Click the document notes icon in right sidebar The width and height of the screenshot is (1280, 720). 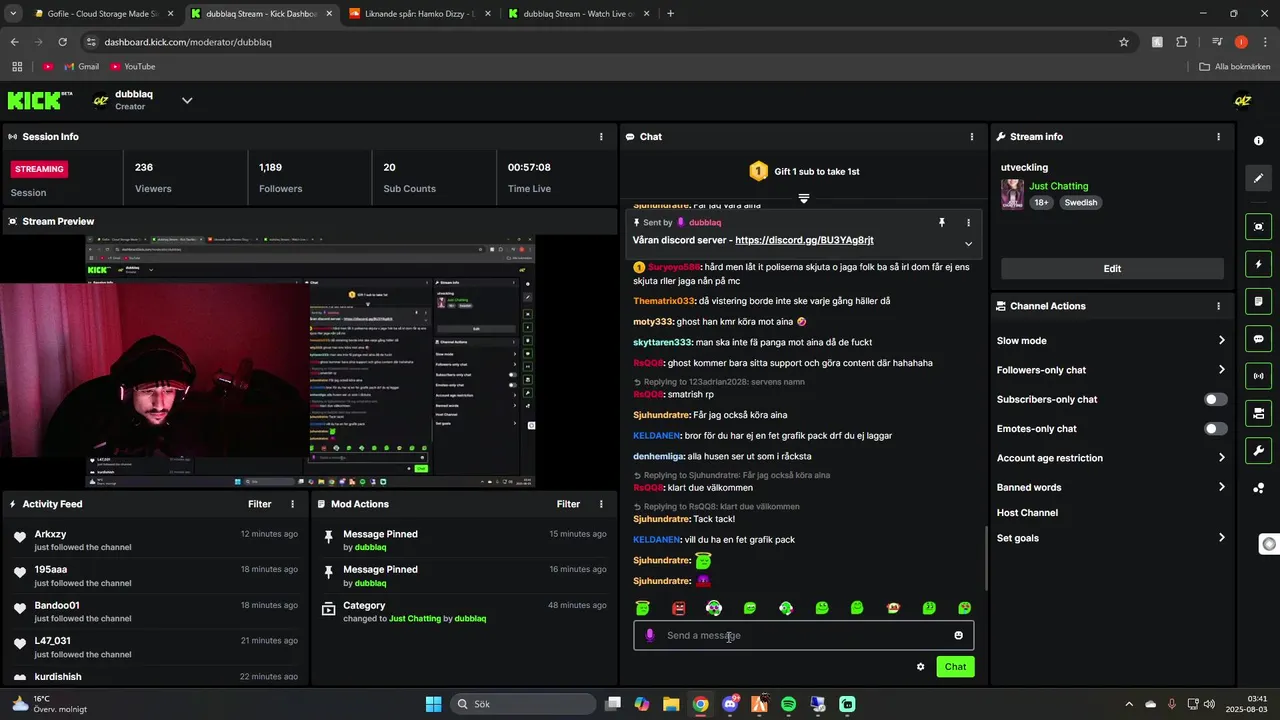[1259, 301]
